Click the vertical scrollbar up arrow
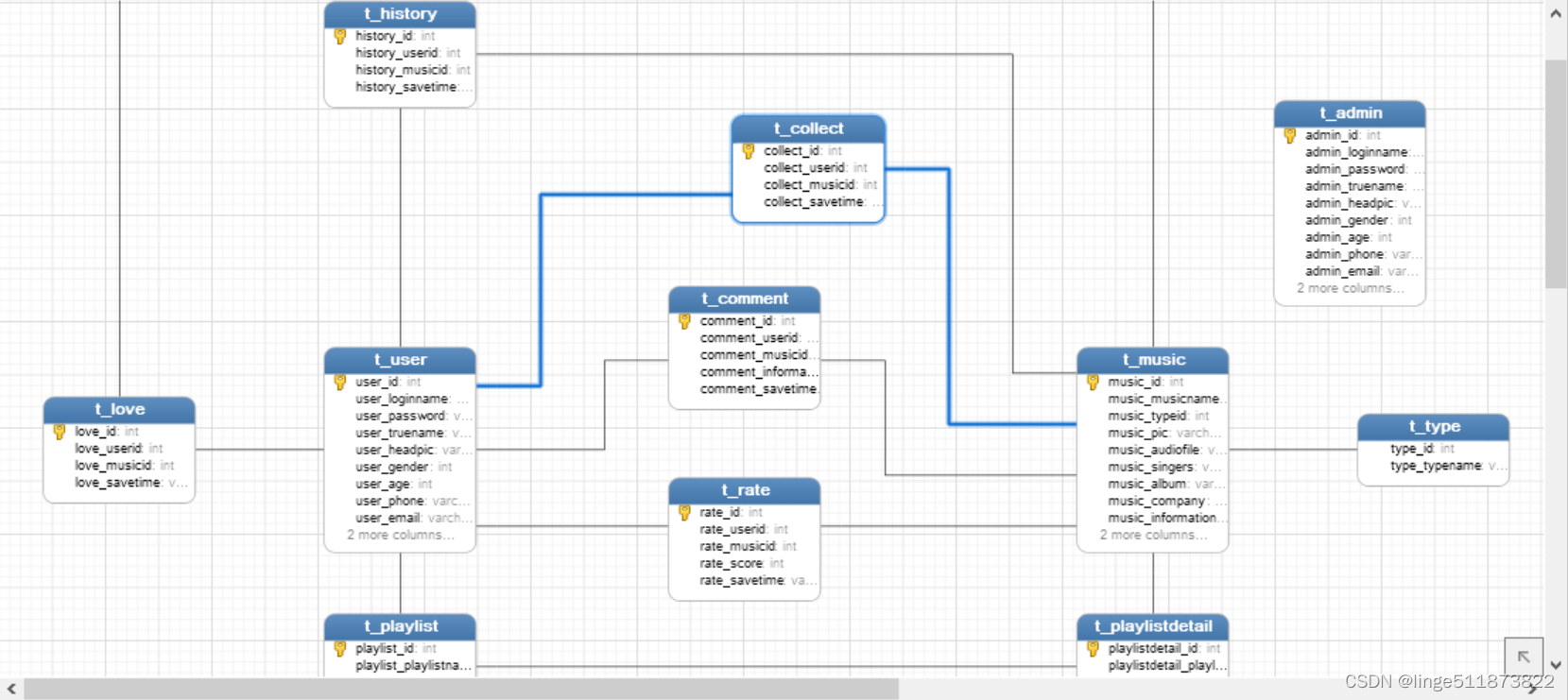The width and height of the screenshot is (1568, 700). 1557,13
